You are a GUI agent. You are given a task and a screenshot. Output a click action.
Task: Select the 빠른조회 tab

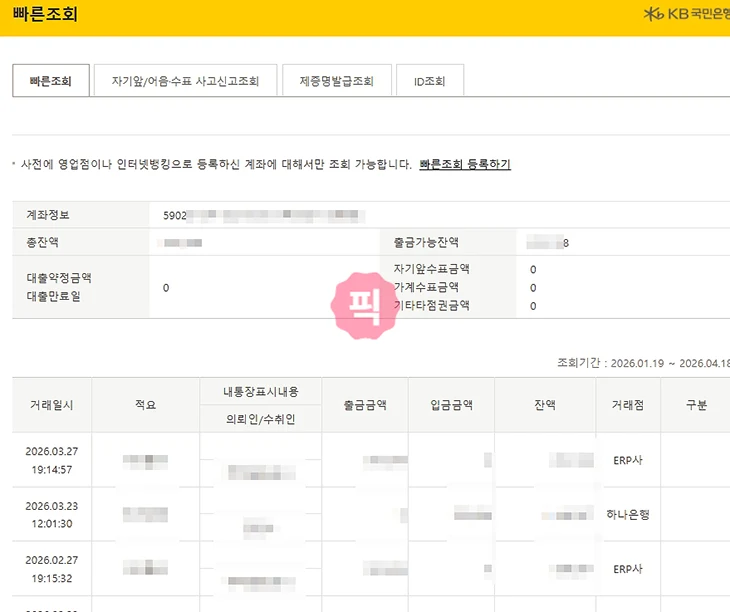(x=51, y=81)
